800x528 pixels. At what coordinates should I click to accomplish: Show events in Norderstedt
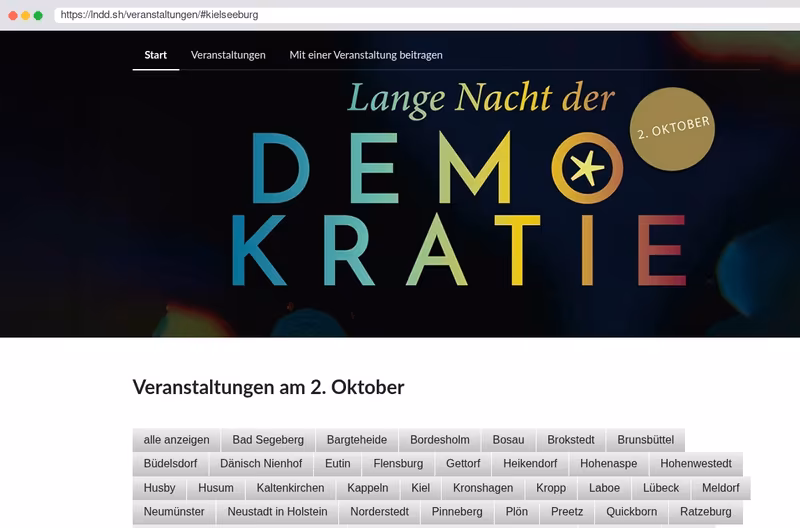(380, 512)
